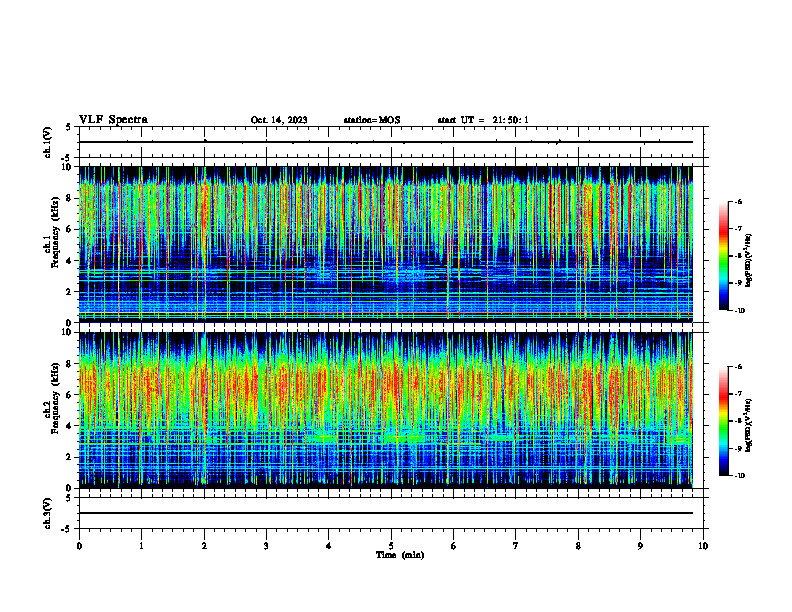Select the ch.2 colorbar log(PSD) unit label
This screenshot has width=792, height=612.
point(749,425)
